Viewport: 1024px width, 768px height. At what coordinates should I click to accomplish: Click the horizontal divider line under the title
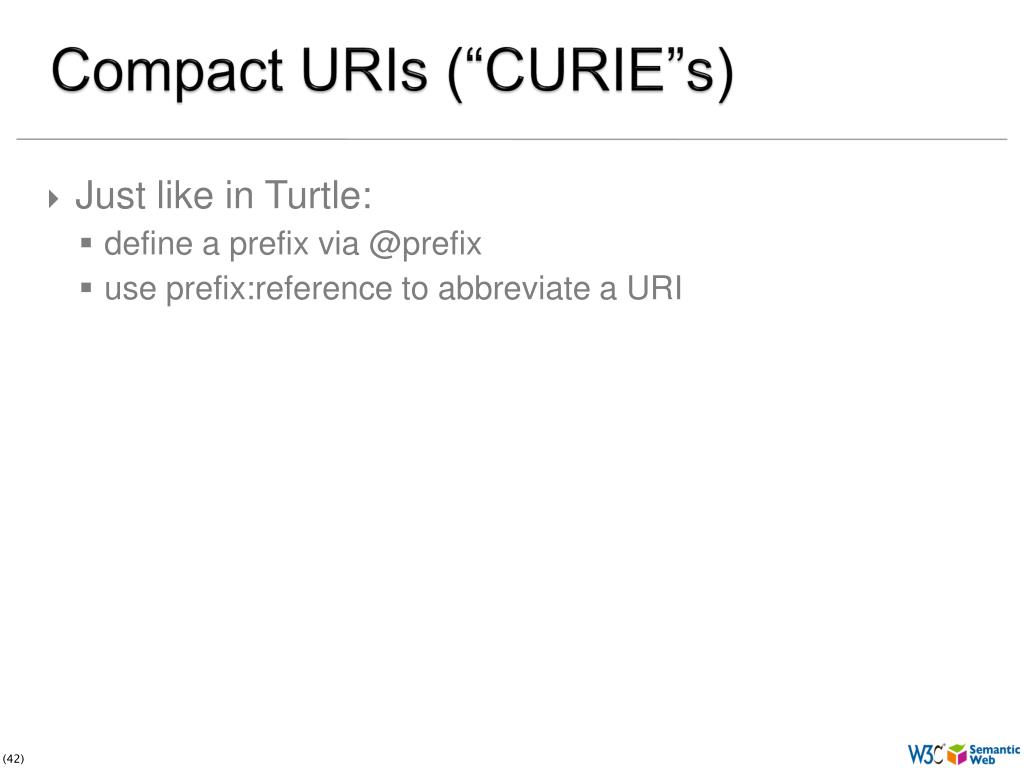(511, 139)
